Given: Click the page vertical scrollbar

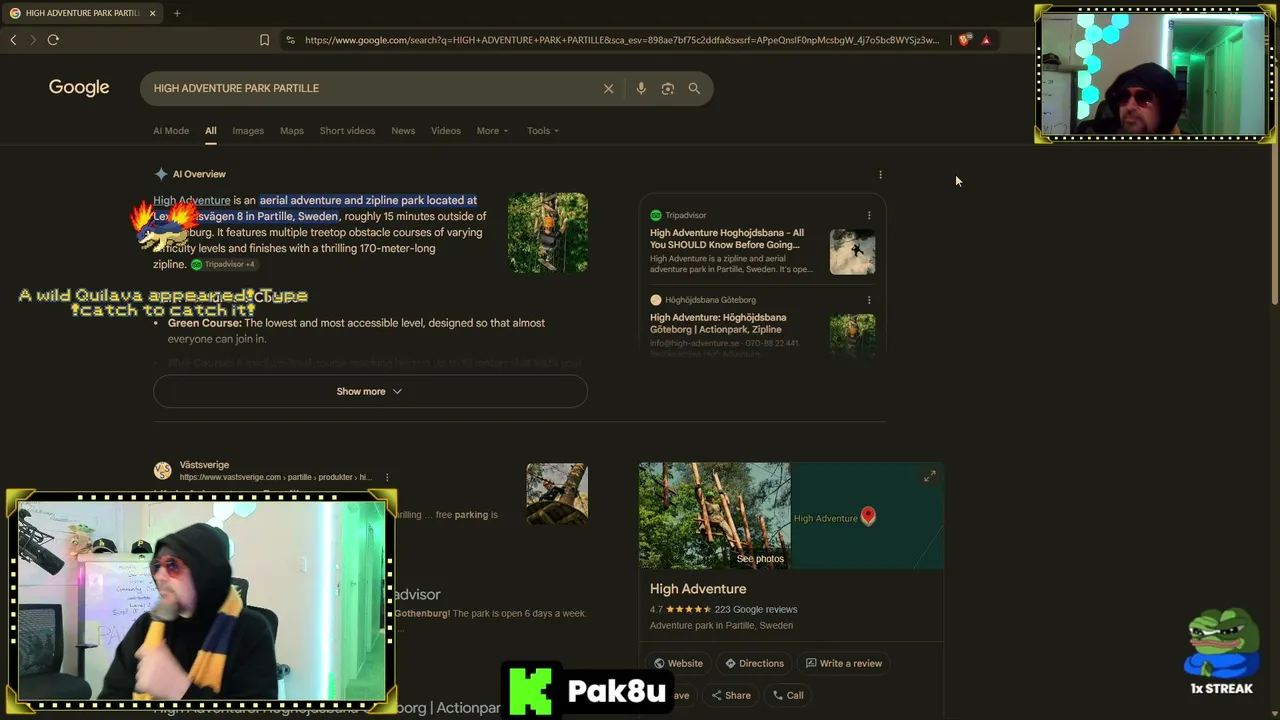Looking at the screenshot, I should 1275,225.
